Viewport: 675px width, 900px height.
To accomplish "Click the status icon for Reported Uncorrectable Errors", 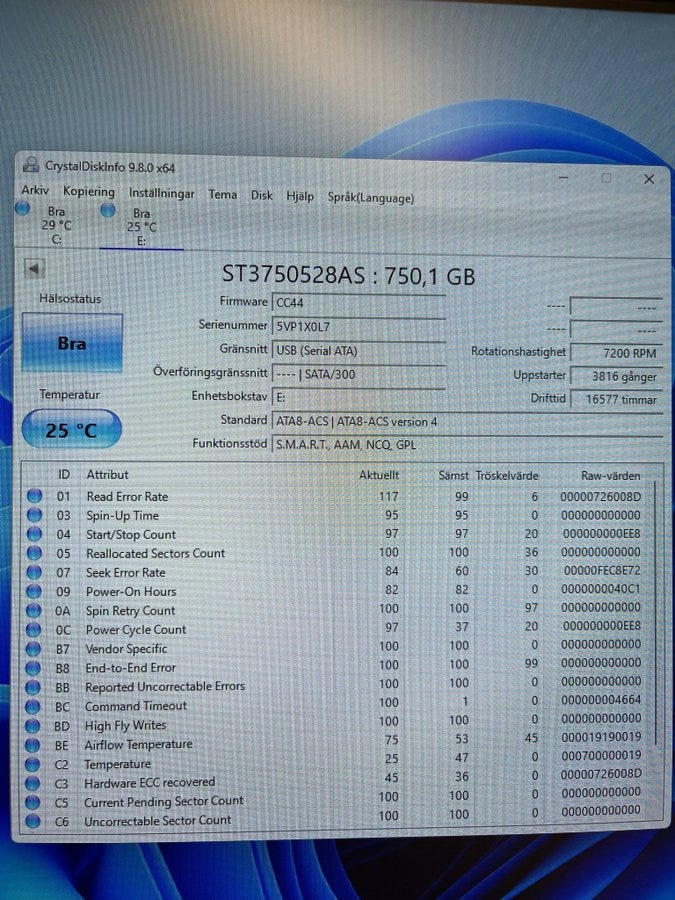I will coord(33,687).
